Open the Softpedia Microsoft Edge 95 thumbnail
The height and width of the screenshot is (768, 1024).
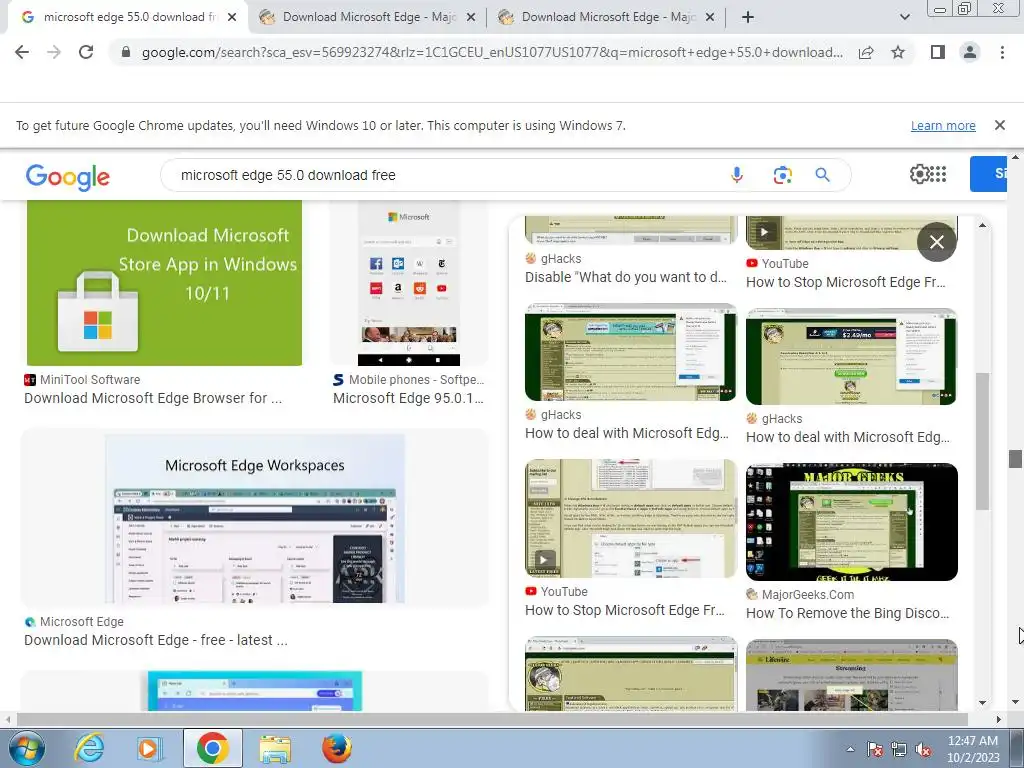pos(409,283)
